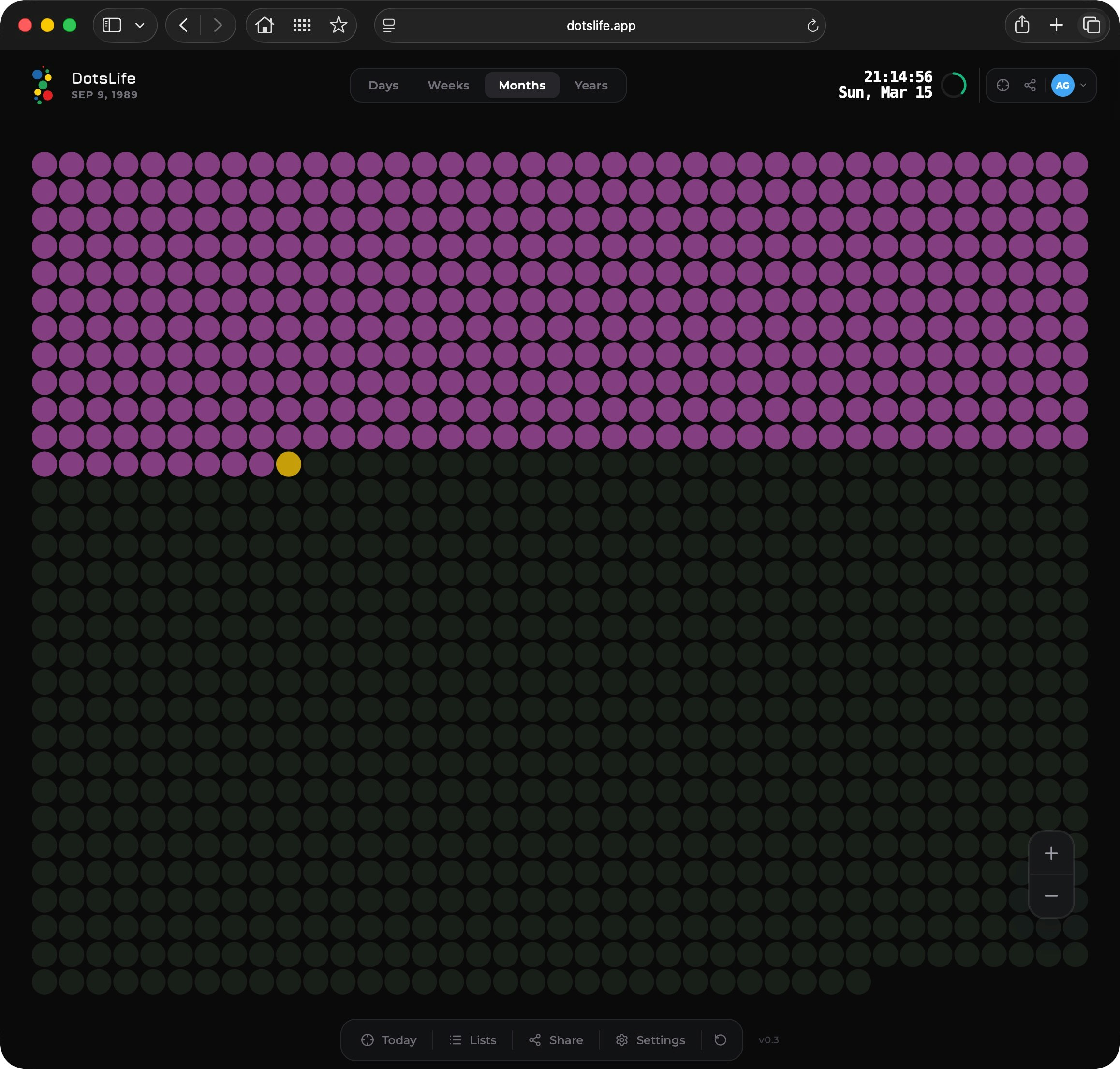Image resolution: width=1120 pixels, height=1069 pixels.
Task: Click the zoom out minus button
Action: click(x=1051, y=896)
